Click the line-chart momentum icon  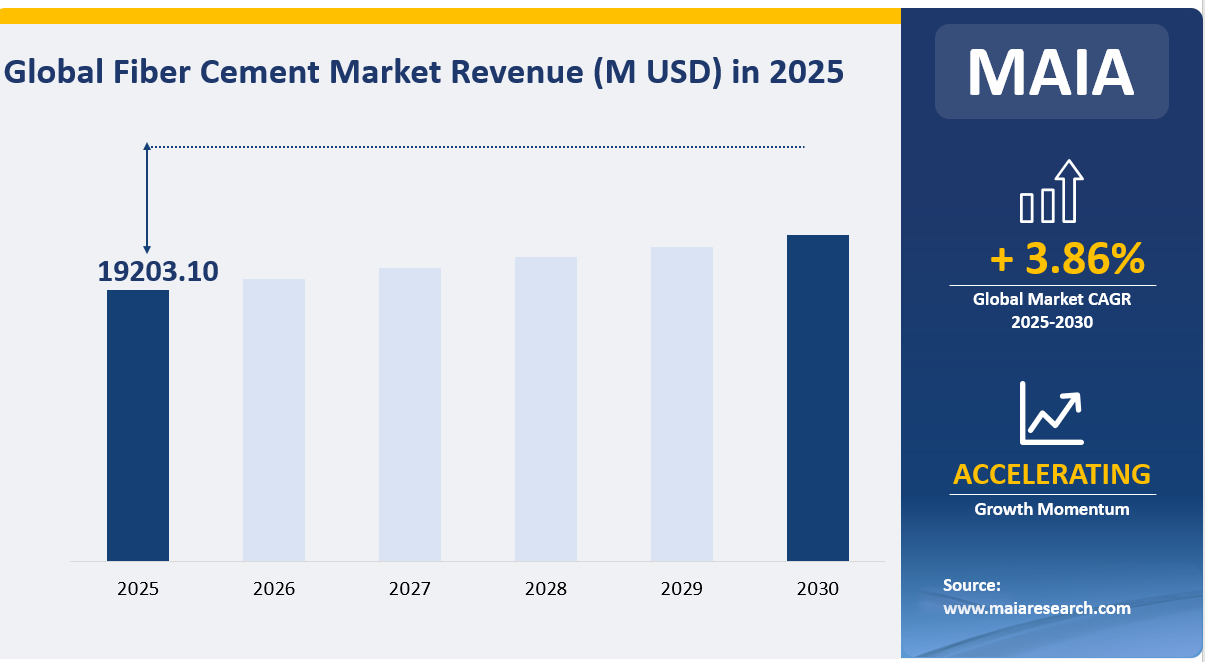1050,411
